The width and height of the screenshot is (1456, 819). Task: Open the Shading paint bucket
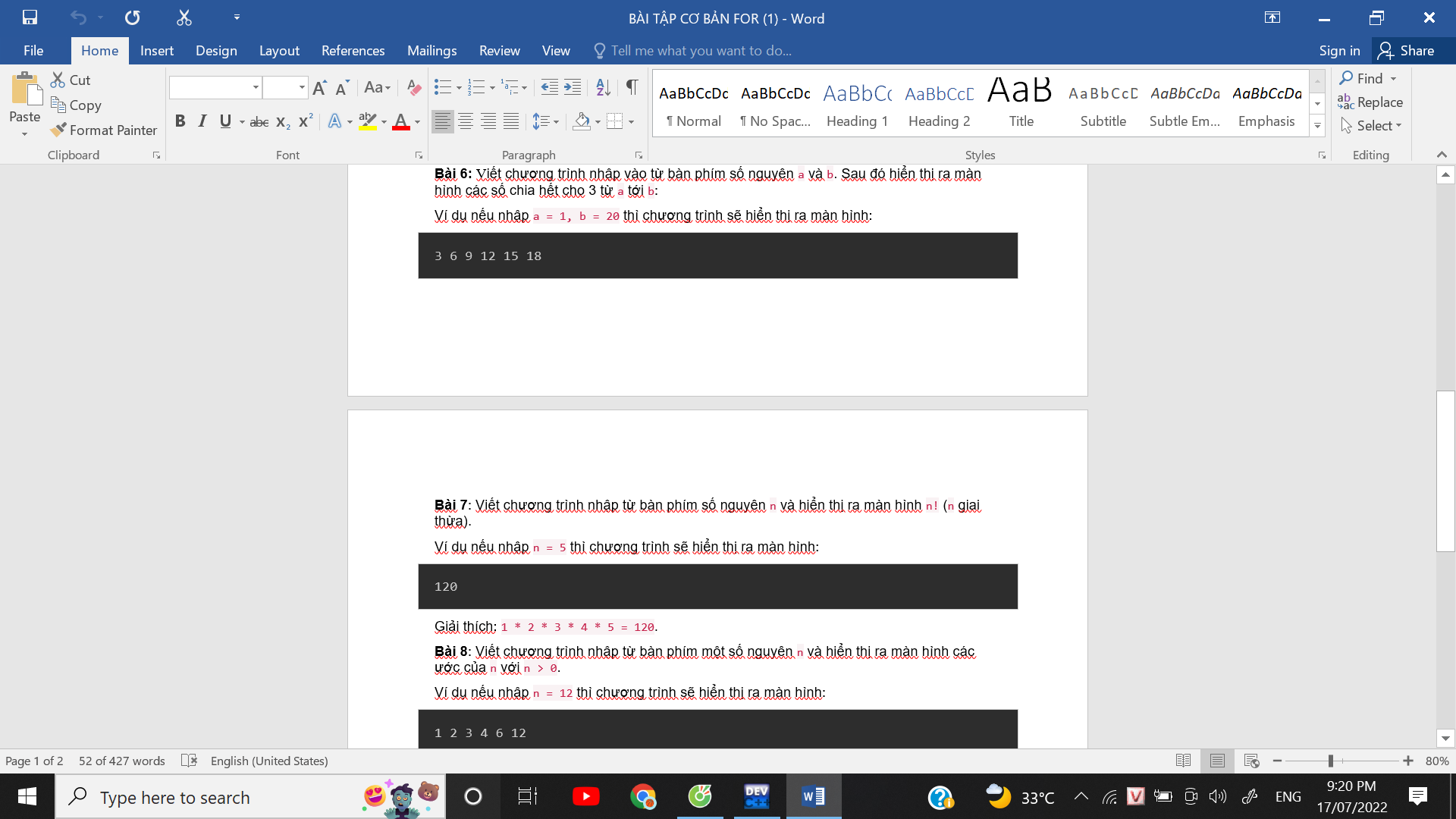coord(582,121)
